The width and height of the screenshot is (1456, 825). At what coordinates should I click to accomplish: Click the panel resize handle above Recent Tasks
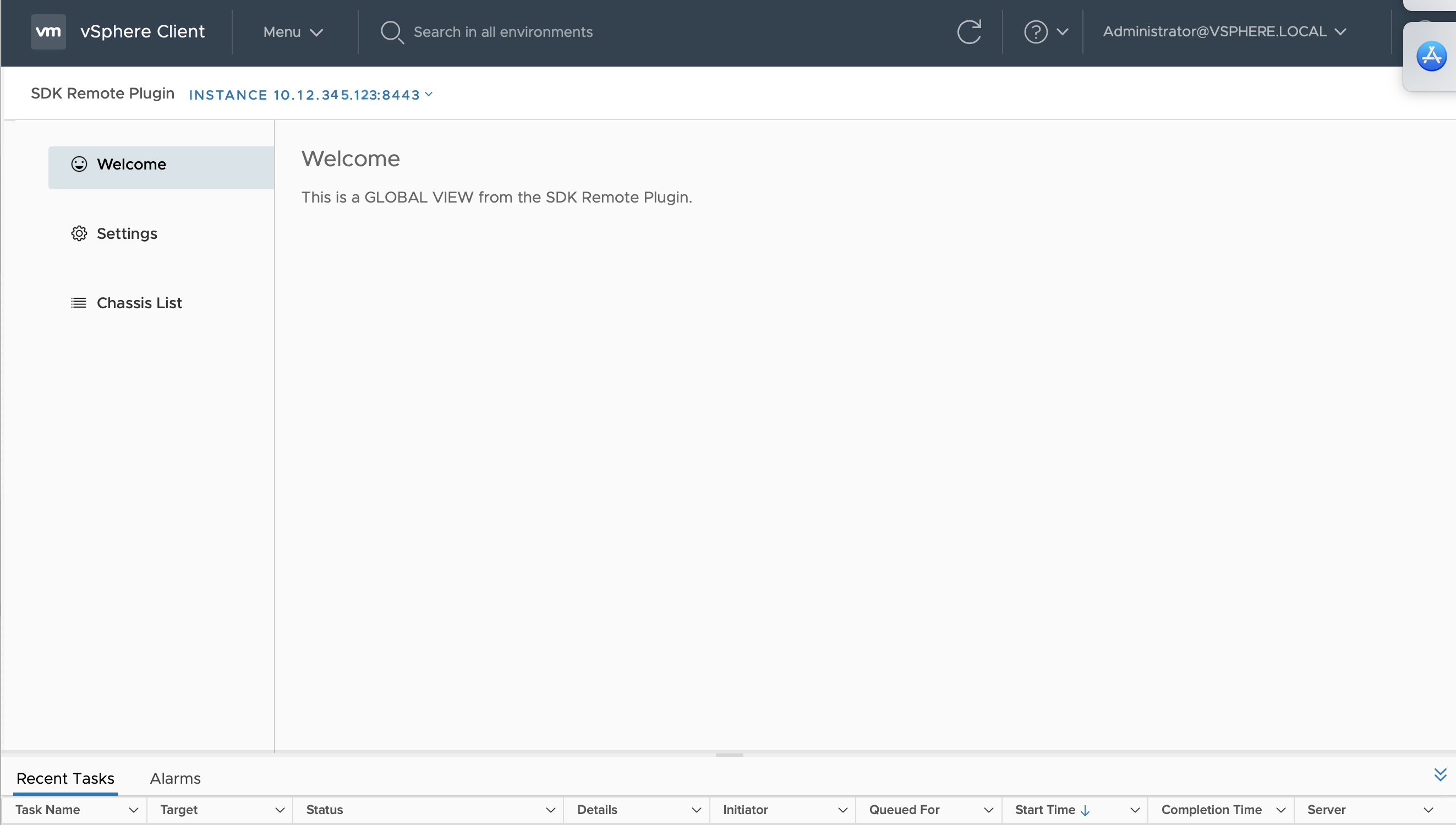click(730, 755)
